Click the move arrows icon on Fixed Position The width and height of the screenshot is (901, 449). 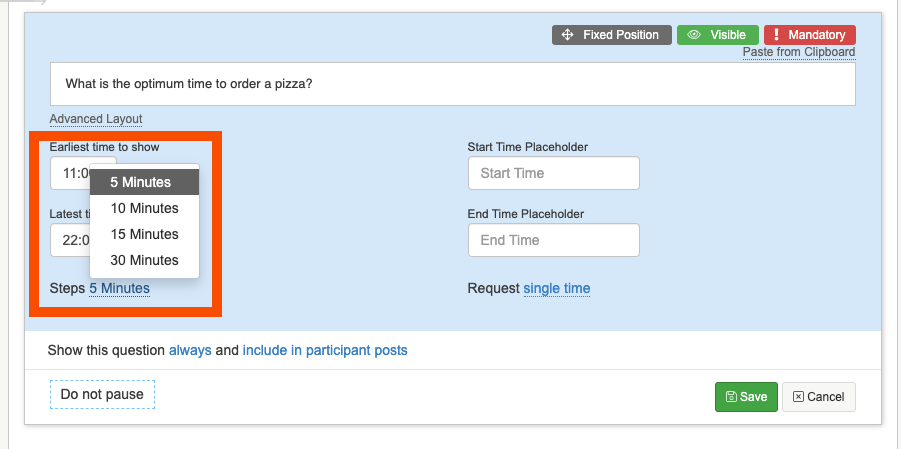click(569, 35)
